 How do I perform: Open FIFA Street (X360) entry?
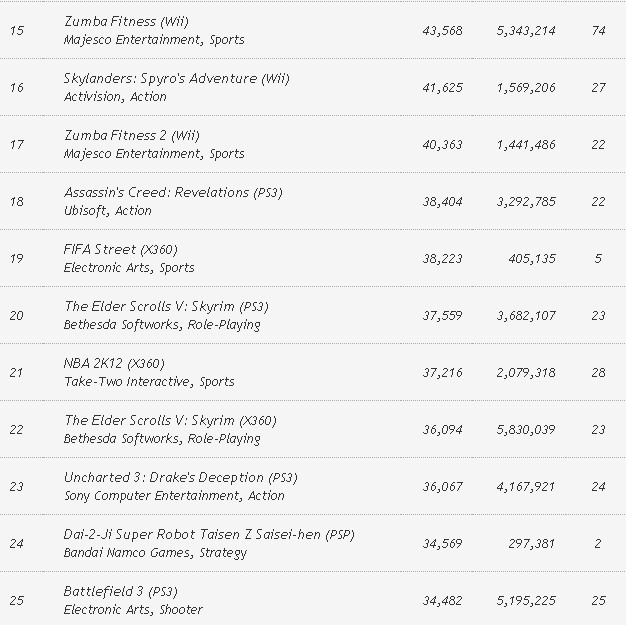point(120,249)
